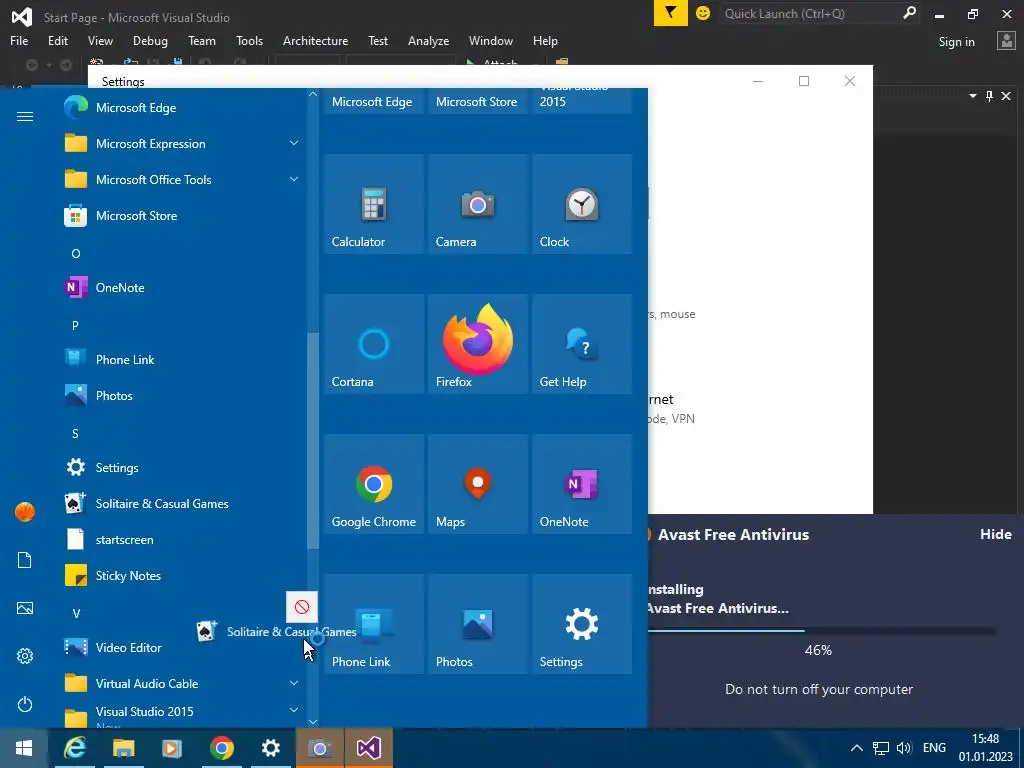Open File Explorer from the taskbar
The width and height of the screenshot is (1024, 768).
tap(123, 748)
